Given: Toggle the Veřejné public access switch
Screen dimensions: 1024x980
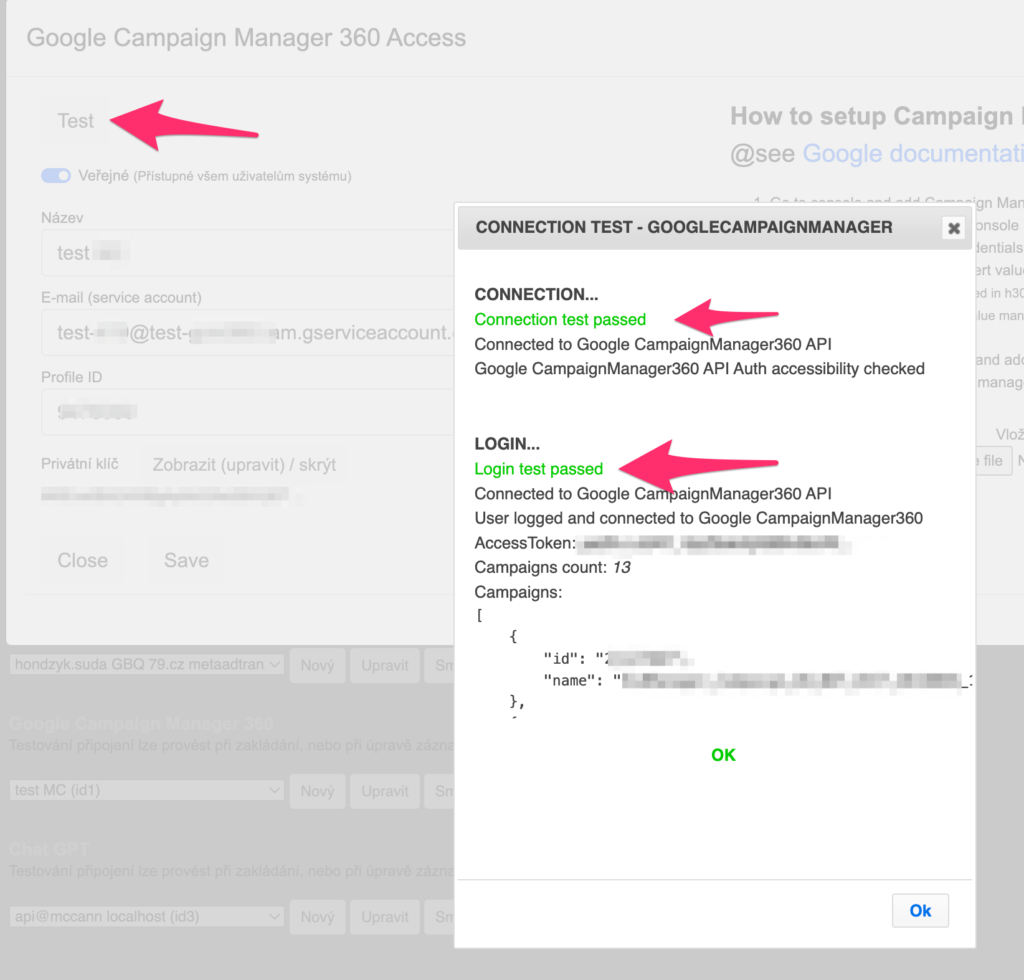Looking at the screenshot, I should click(56, 176).
